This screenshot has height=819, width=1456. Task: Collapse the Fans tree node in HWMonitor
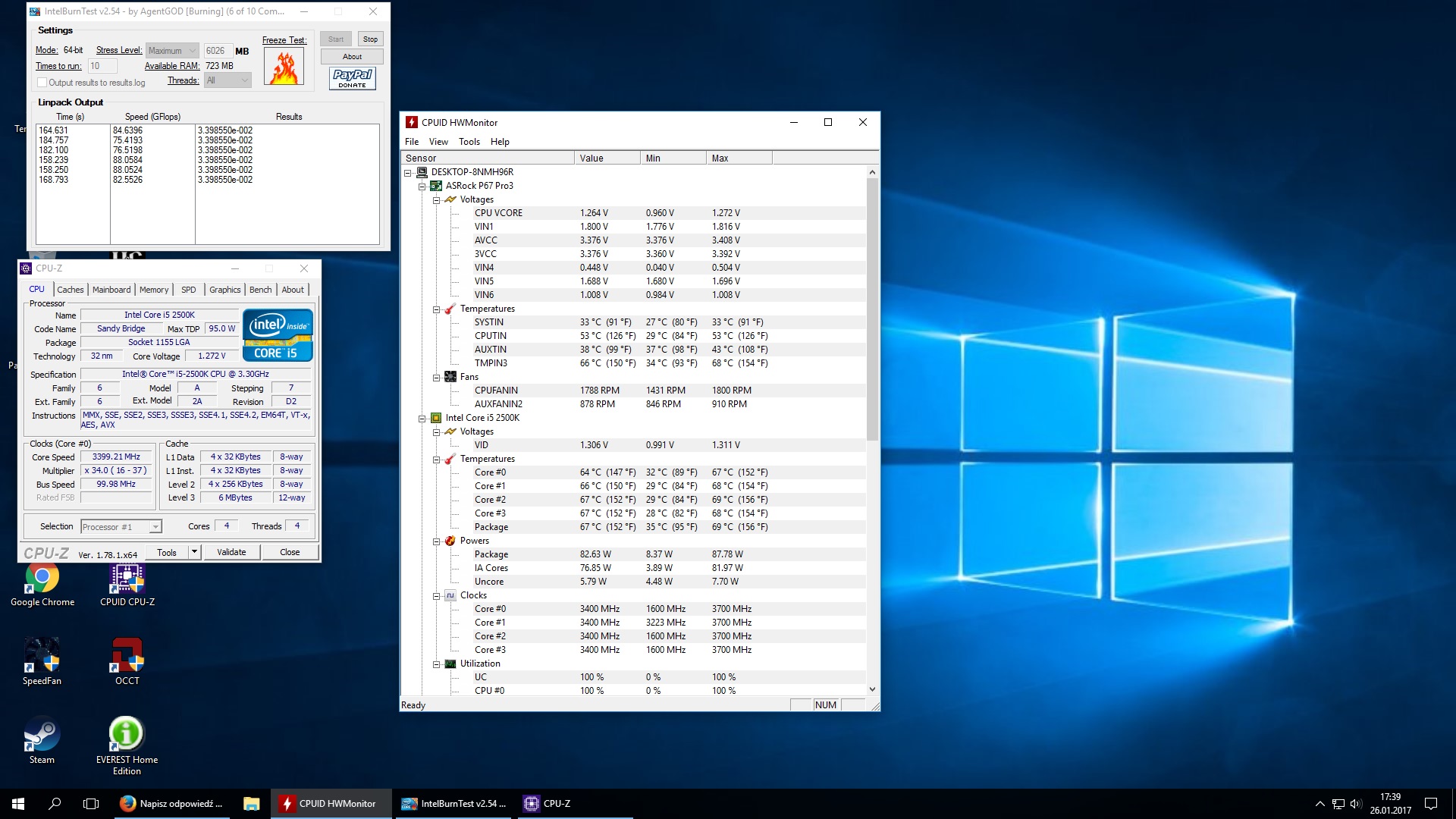(437, 377)
